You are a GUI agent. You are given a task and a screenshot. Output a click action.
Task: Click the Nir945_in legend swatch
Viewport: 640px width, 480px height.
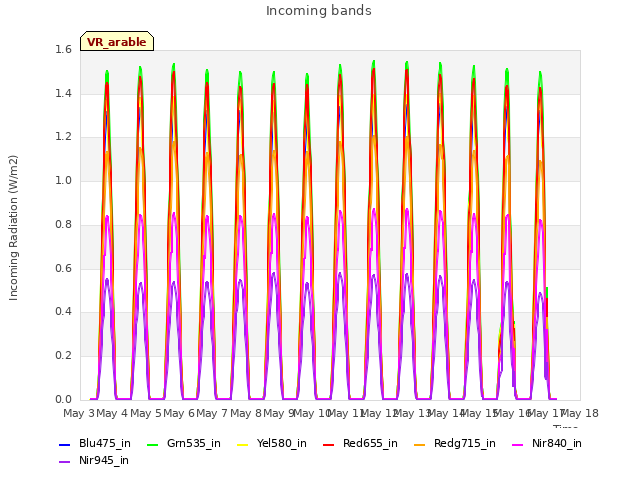click(x=64, y=462)
